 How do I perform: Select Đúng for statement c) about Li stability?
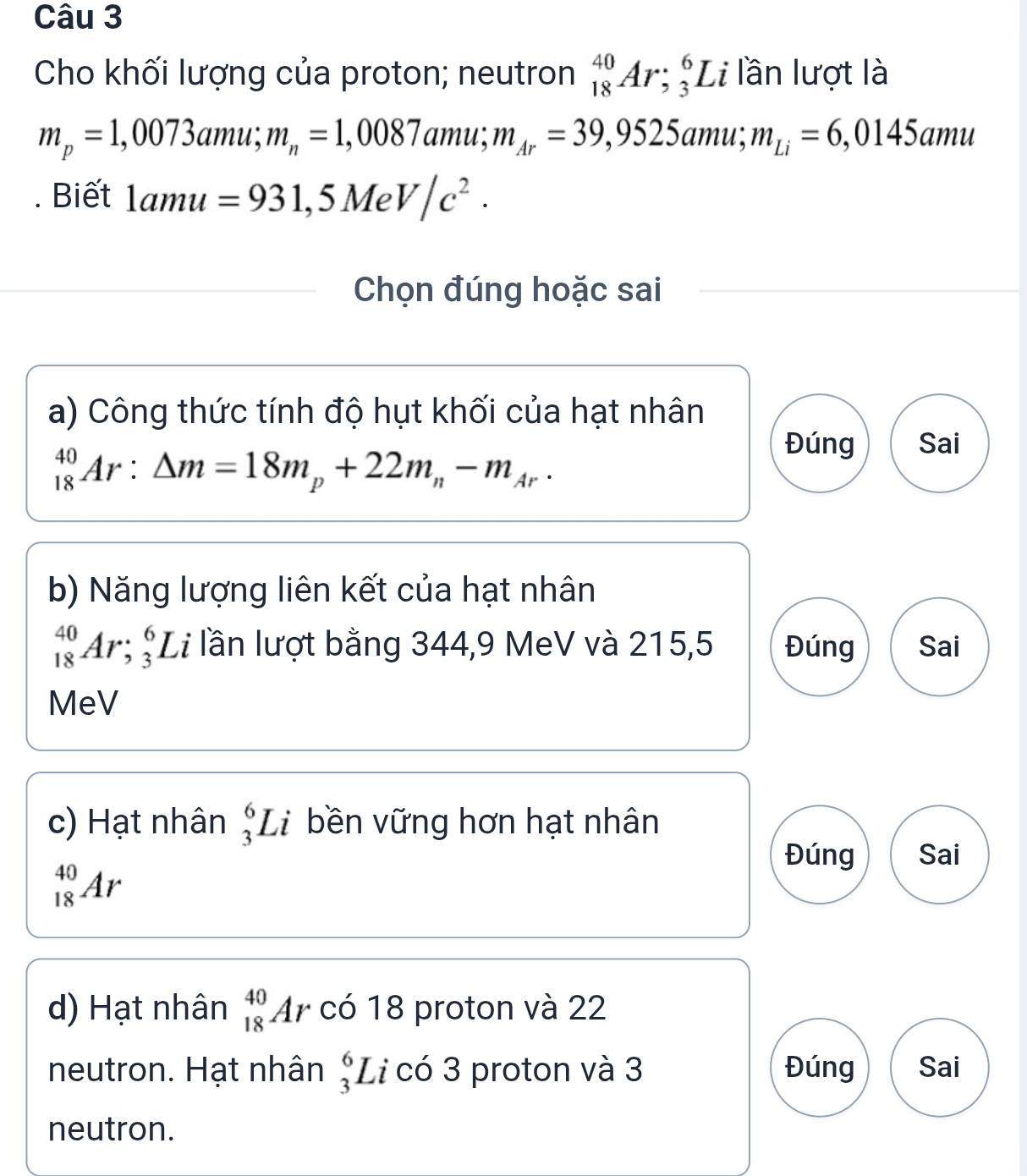point(820,855)
